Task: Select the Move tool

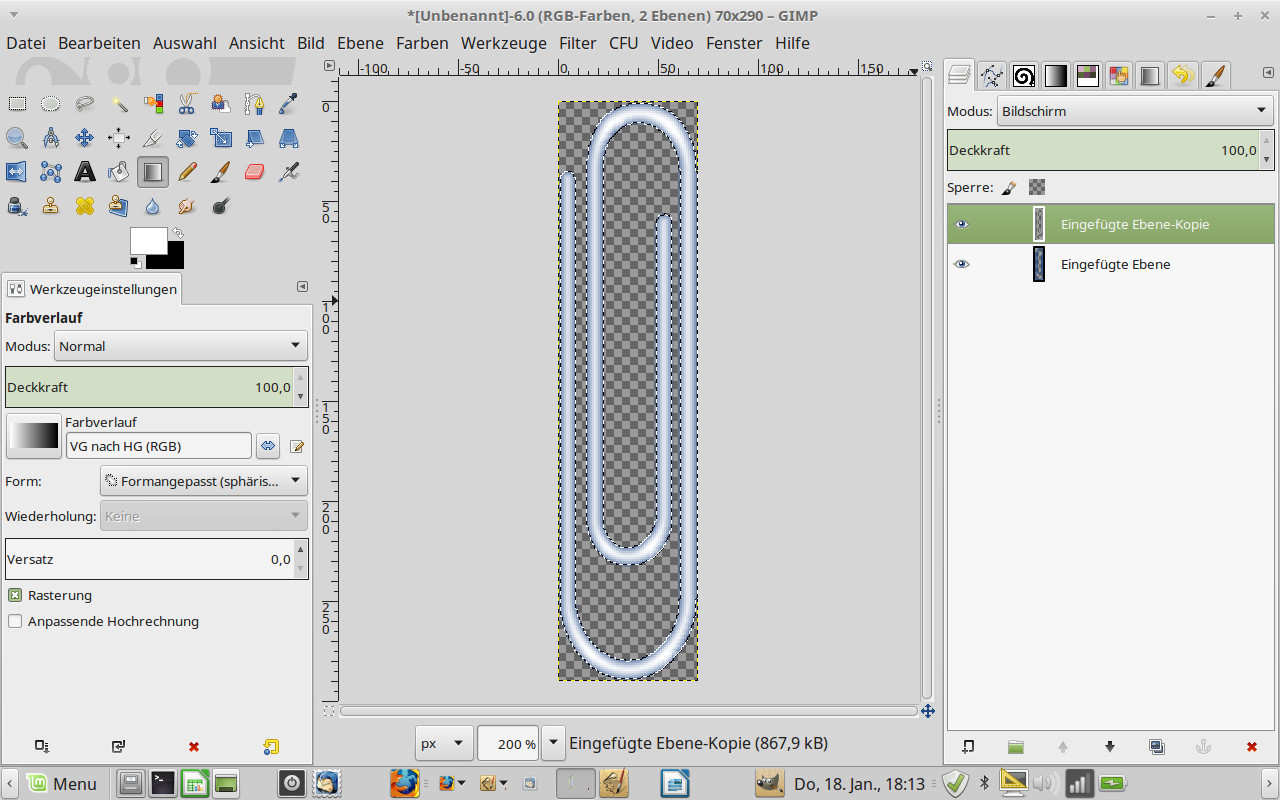Action: (85, 138)
